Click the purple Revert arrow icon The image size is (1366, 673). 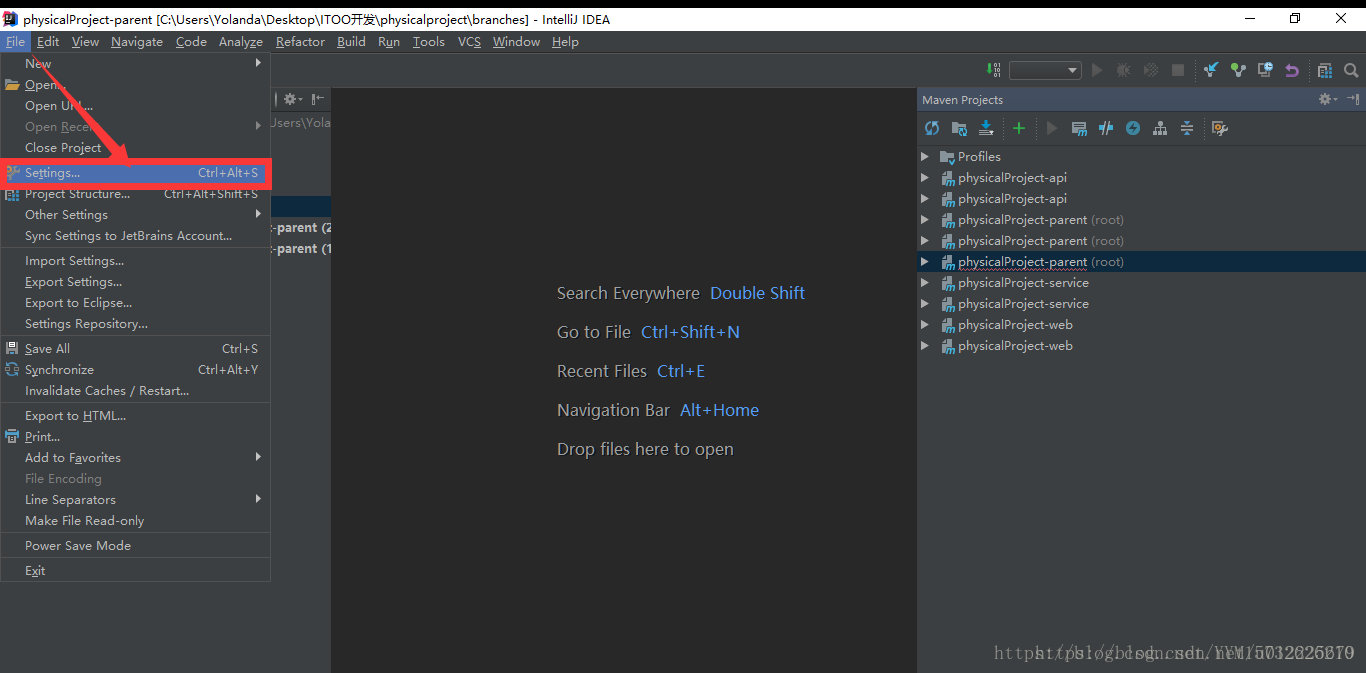tap(1292, 70)
